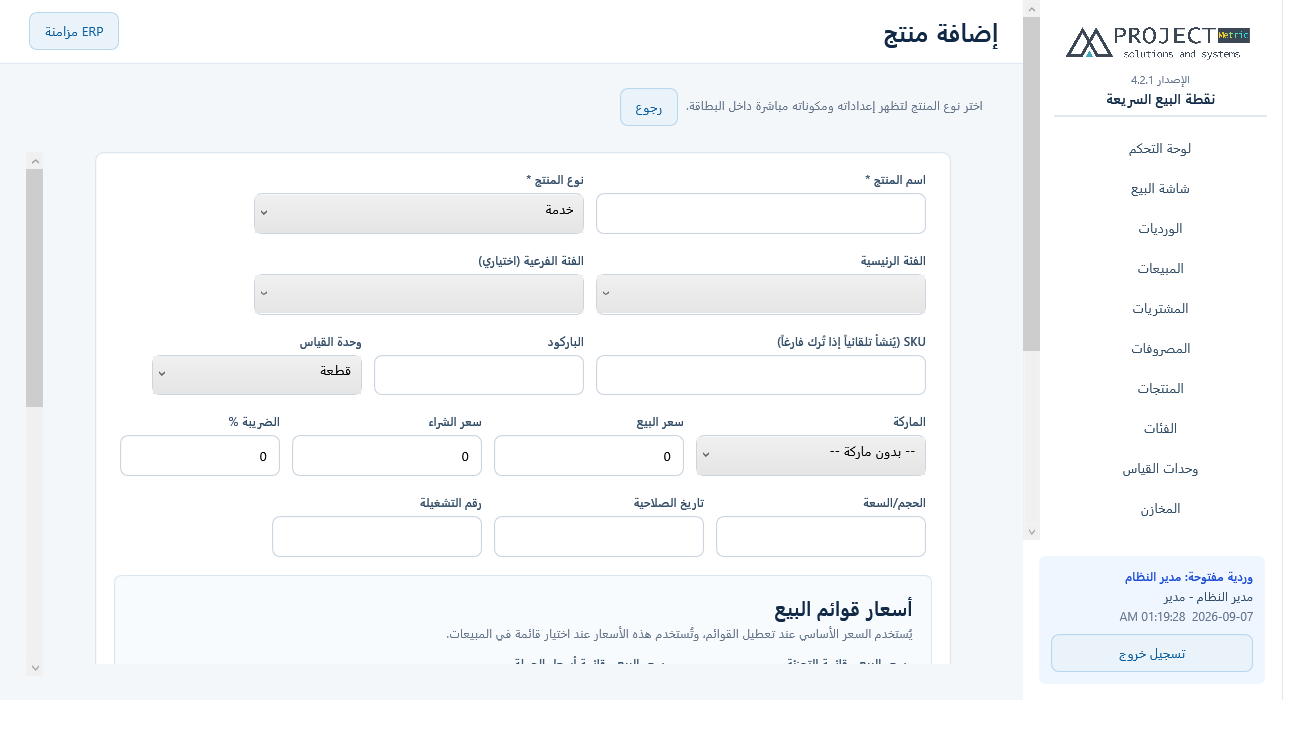Open الفئات in the sidebar

[x=1160, y=428]
